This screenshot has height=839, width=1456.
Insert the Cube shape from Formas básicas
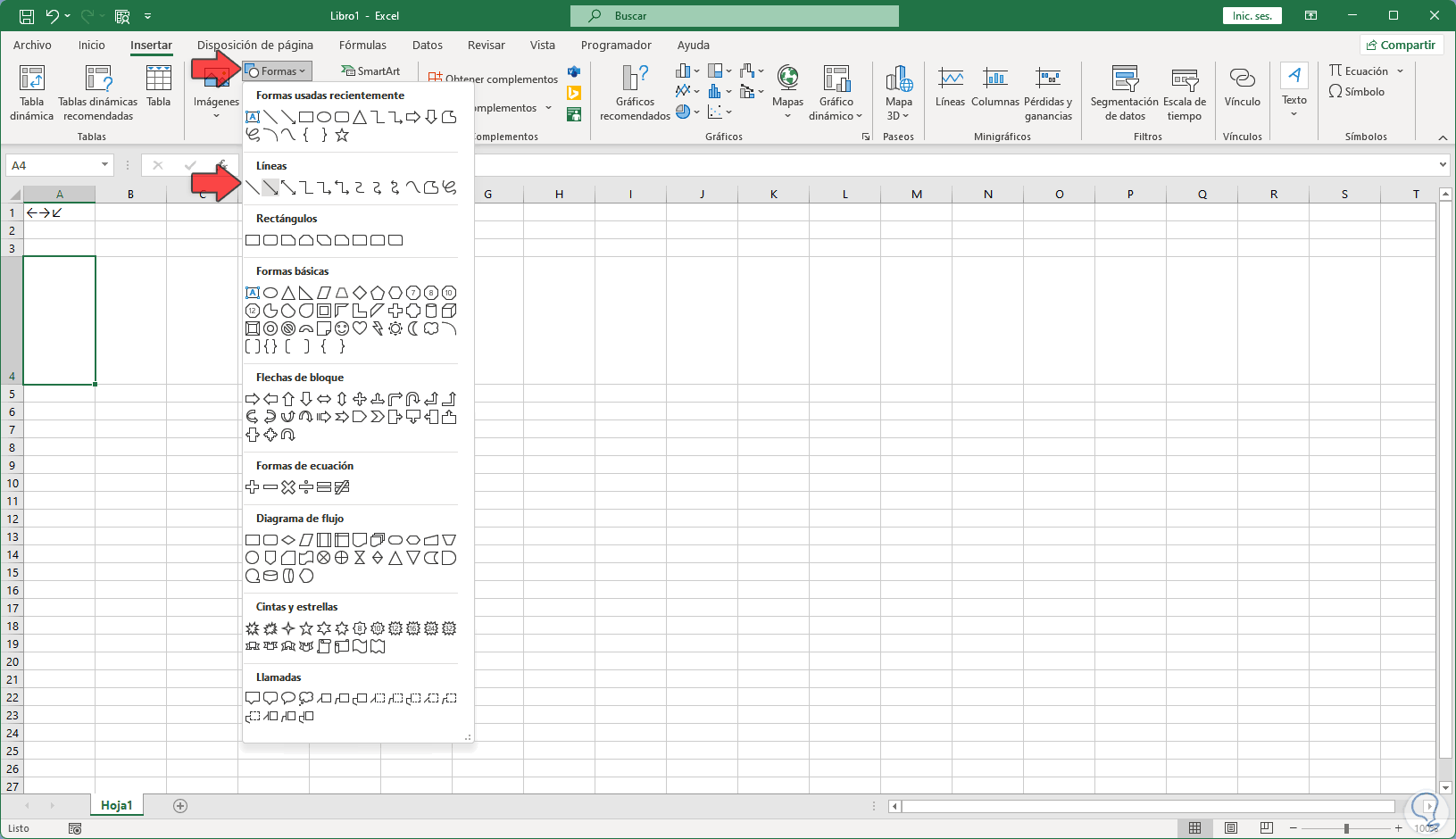click(449, 311)
